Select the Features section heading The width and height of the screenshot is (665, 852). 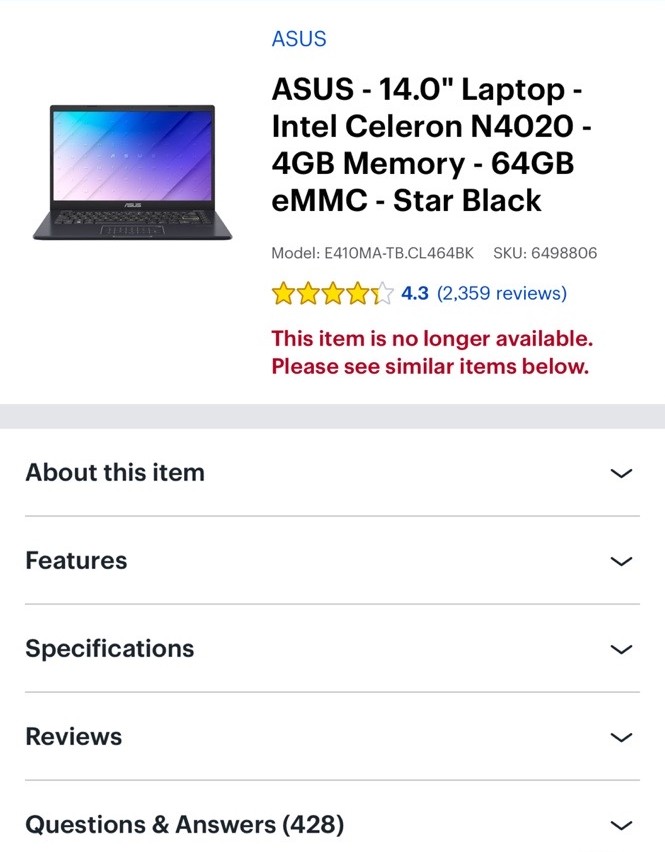click(x=76, y=561)
